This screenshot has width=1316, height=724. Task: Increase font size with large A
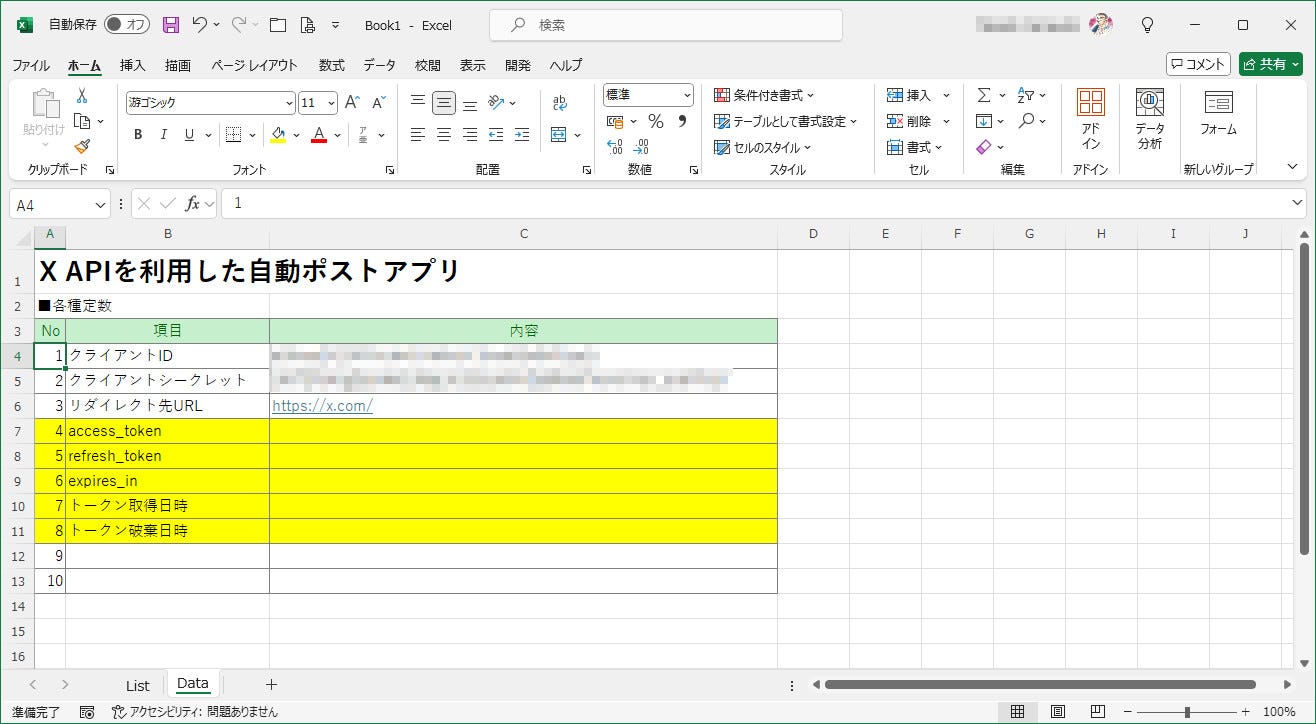click(352, 102)
